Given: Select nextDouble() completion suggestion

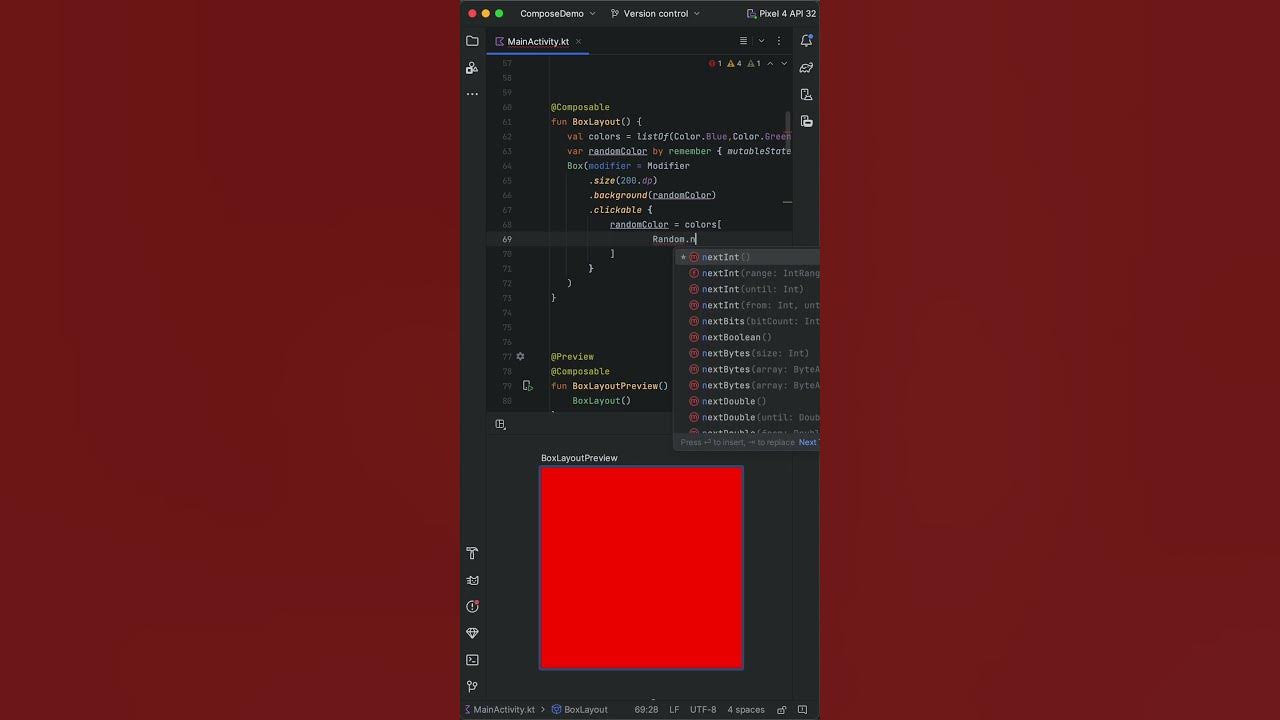Looking at the screenshot, I should coord(747,401).
